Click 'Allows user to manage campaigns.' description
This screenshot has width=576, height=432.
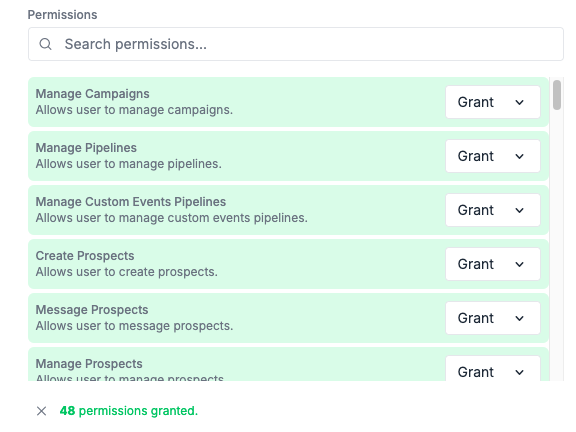pyautogui.click(x=134, y=110)
